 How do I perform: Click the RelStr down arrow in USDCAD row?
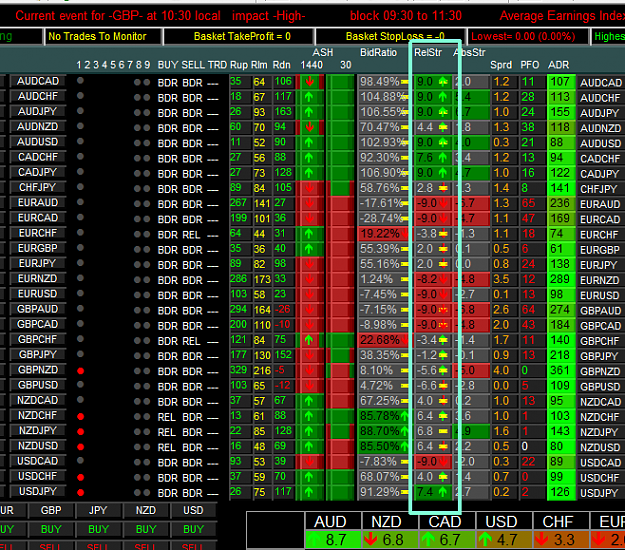(443, 462)
